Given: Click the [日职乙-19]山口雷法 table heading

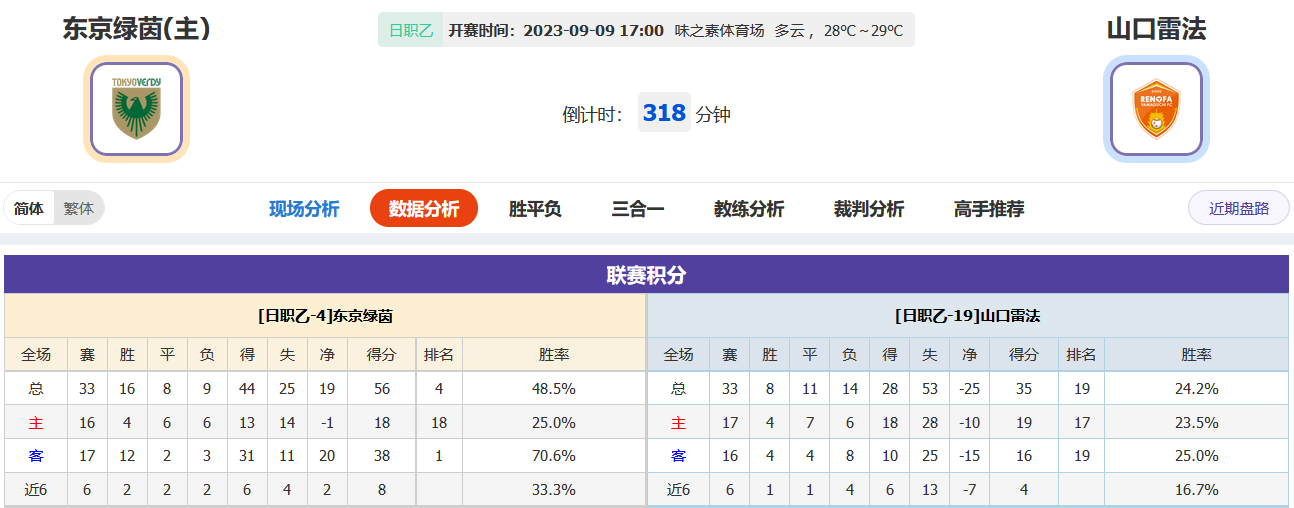Looking at the screenshot, I should click(x=967, y=316).
